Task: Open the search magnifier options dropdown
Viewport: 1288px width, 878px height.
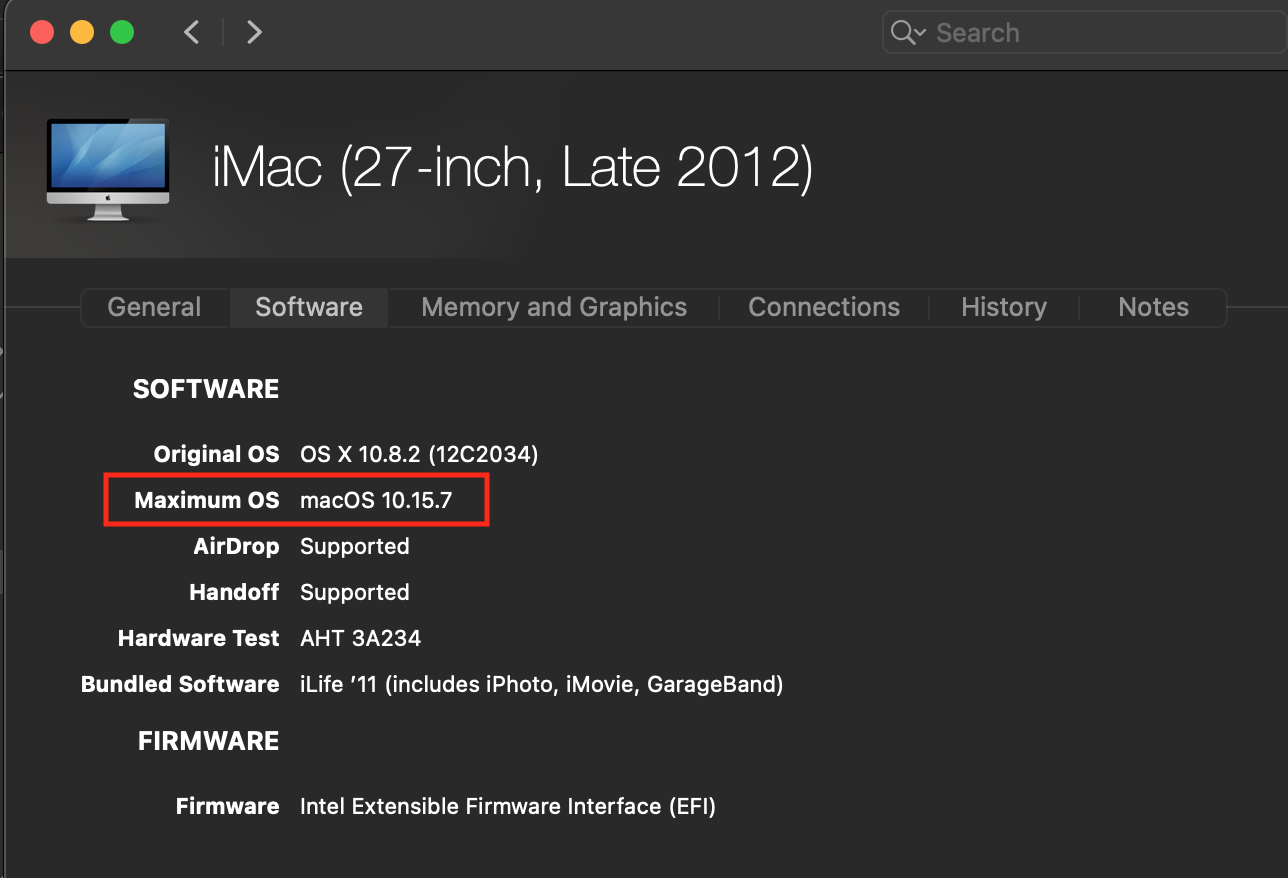Action: 907,33
